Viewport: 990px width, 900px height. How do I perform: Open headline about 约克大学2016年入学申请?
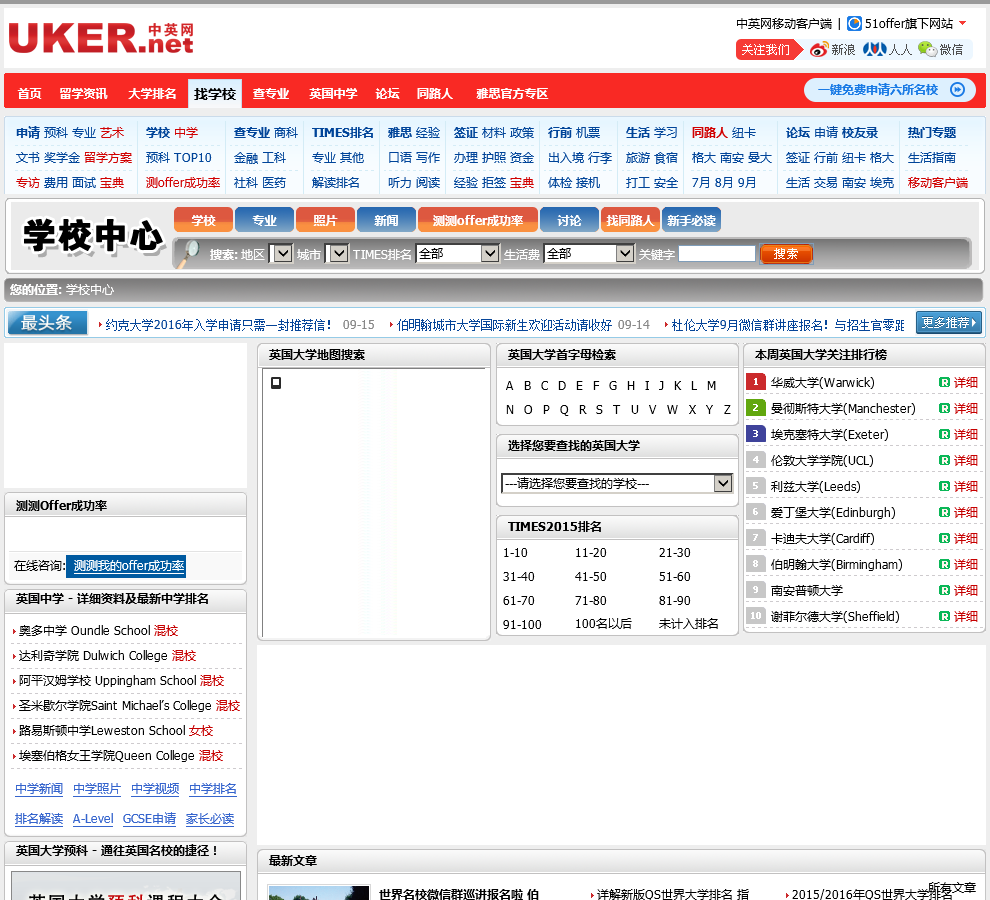pyautogui.click(x=218, y=325)
